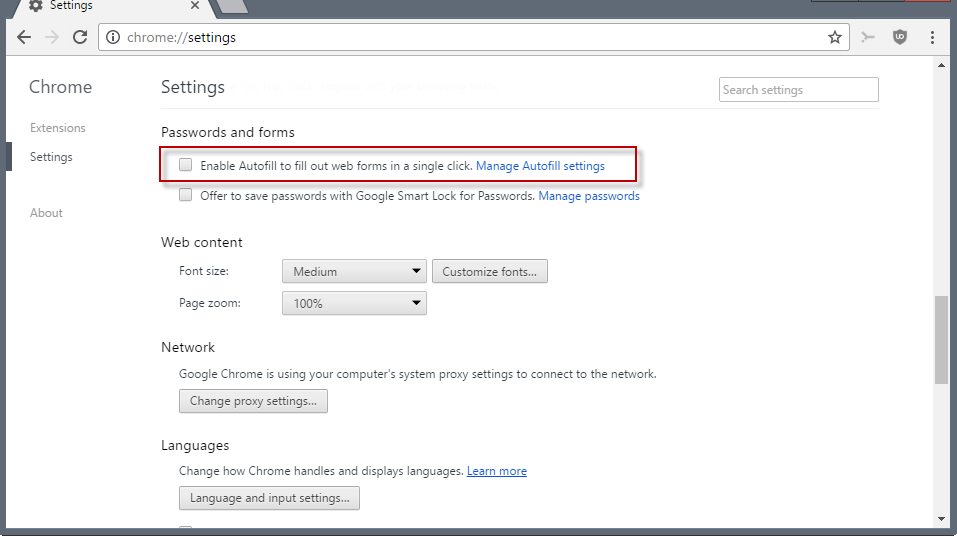
Task: Open Extensions in the sidebar
Action: click(x=57, y=128)
